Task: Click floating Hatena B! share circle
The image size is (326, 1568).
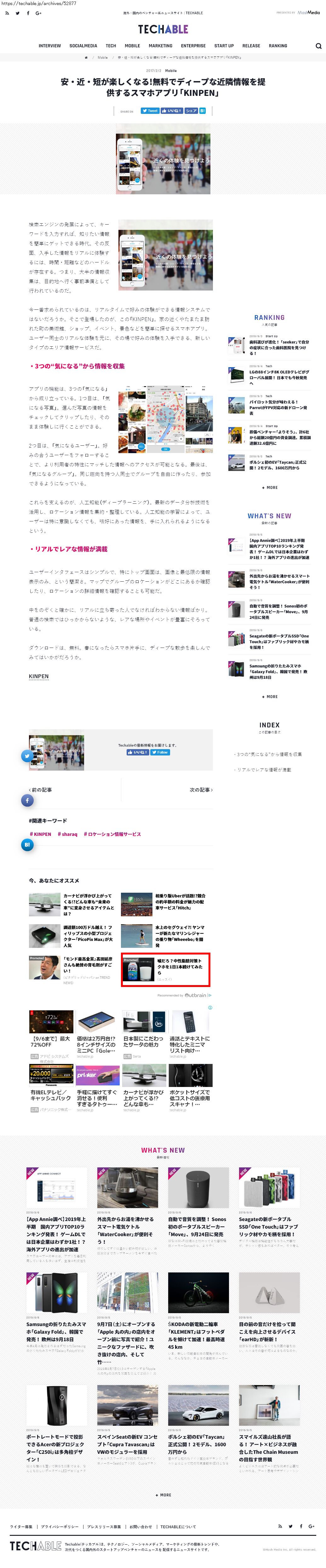Action: click(x=27, y=845)
